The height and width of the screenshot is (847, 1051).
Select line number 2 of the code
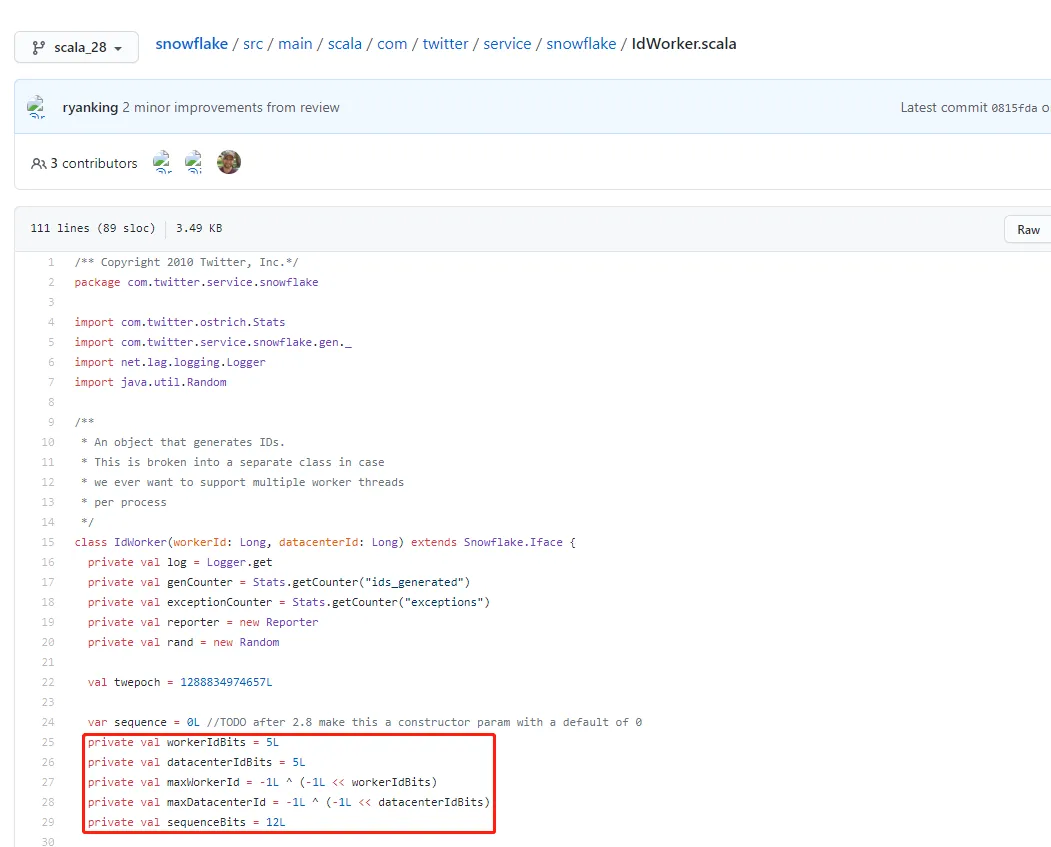[x=51, y=283]
